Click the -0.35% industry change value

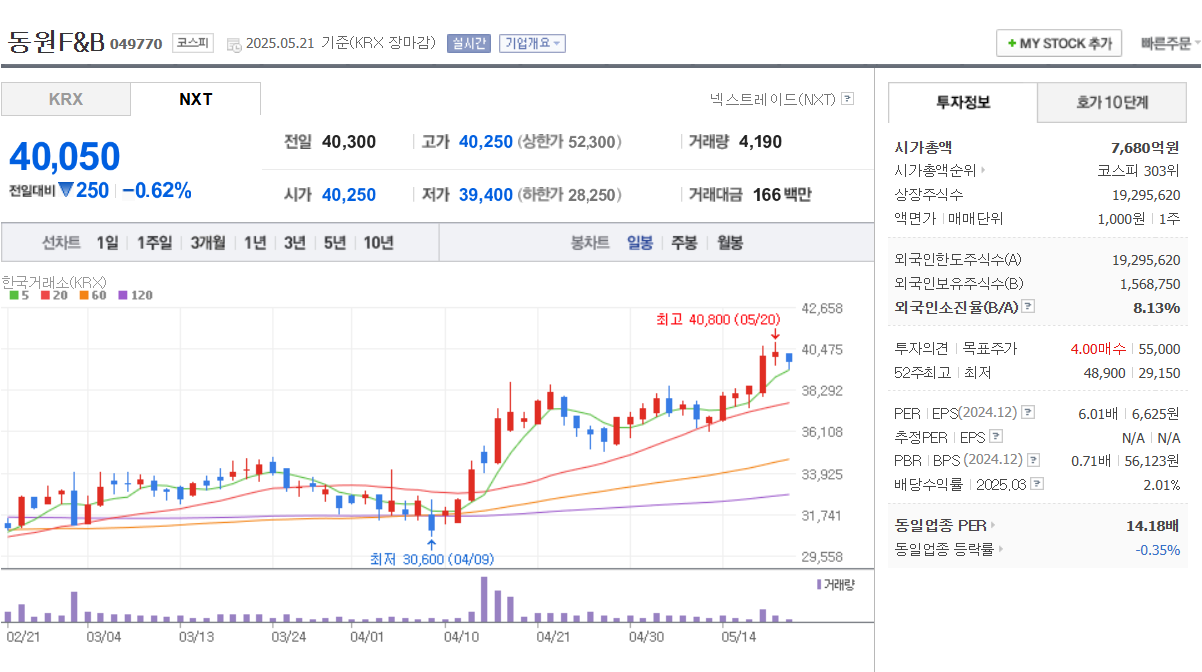[x=1158, y=549]
